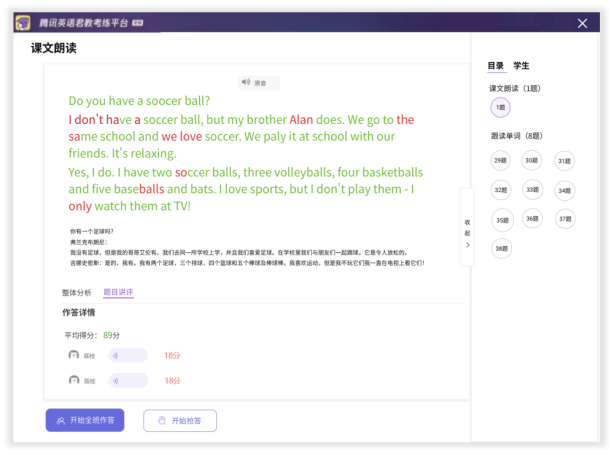
Task: Play the passage audio with the speaker icon
Action: point(245,83)
